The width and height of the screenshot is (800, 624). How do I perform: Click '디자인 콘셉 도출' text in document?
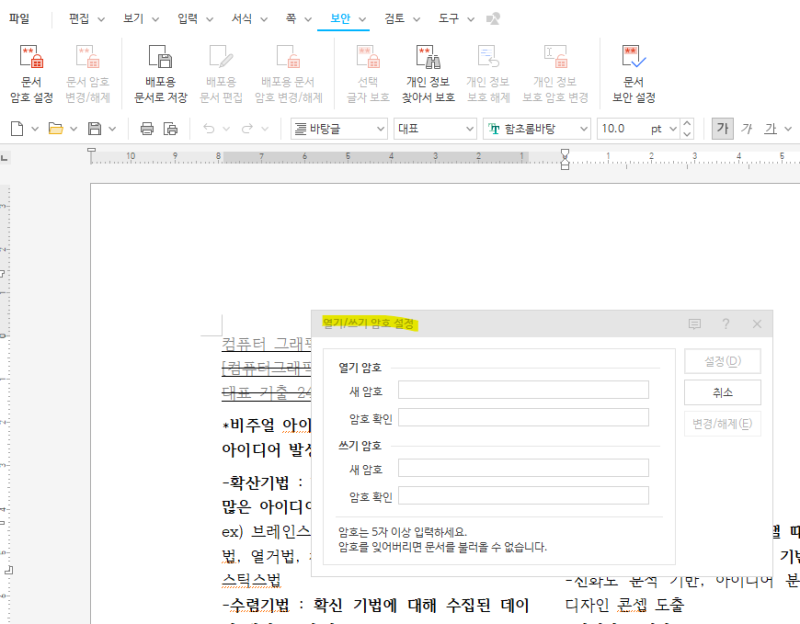click(624, 605)
